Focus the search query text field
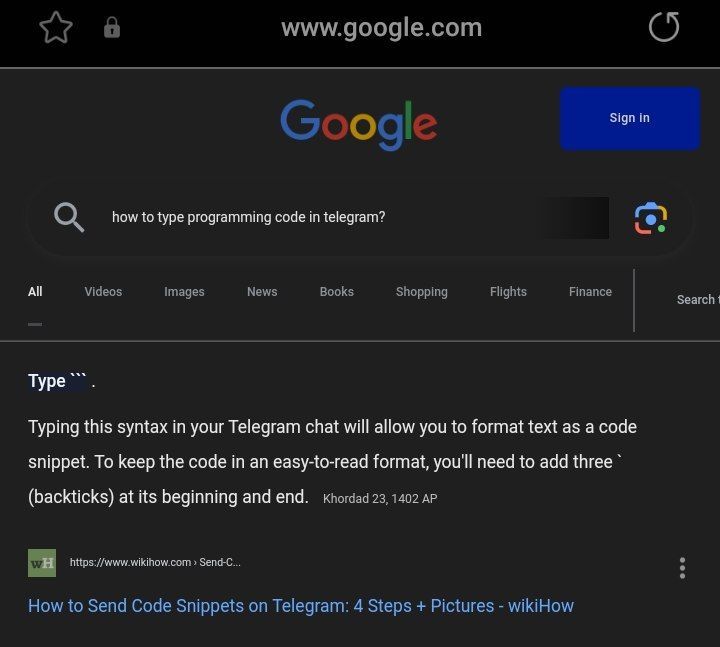Viewport: 720px width, 647px height. [321, 217]
